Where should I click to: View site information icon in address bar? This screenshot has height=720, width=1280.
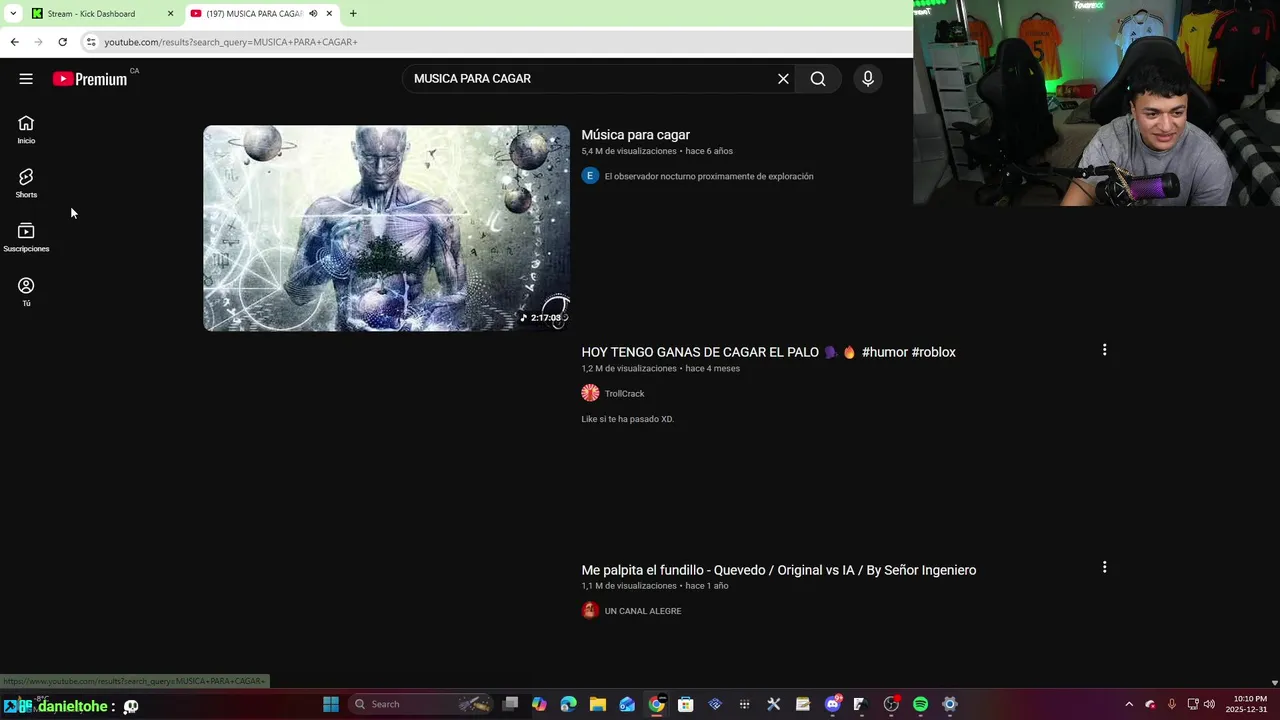click(x=90, y=42)
